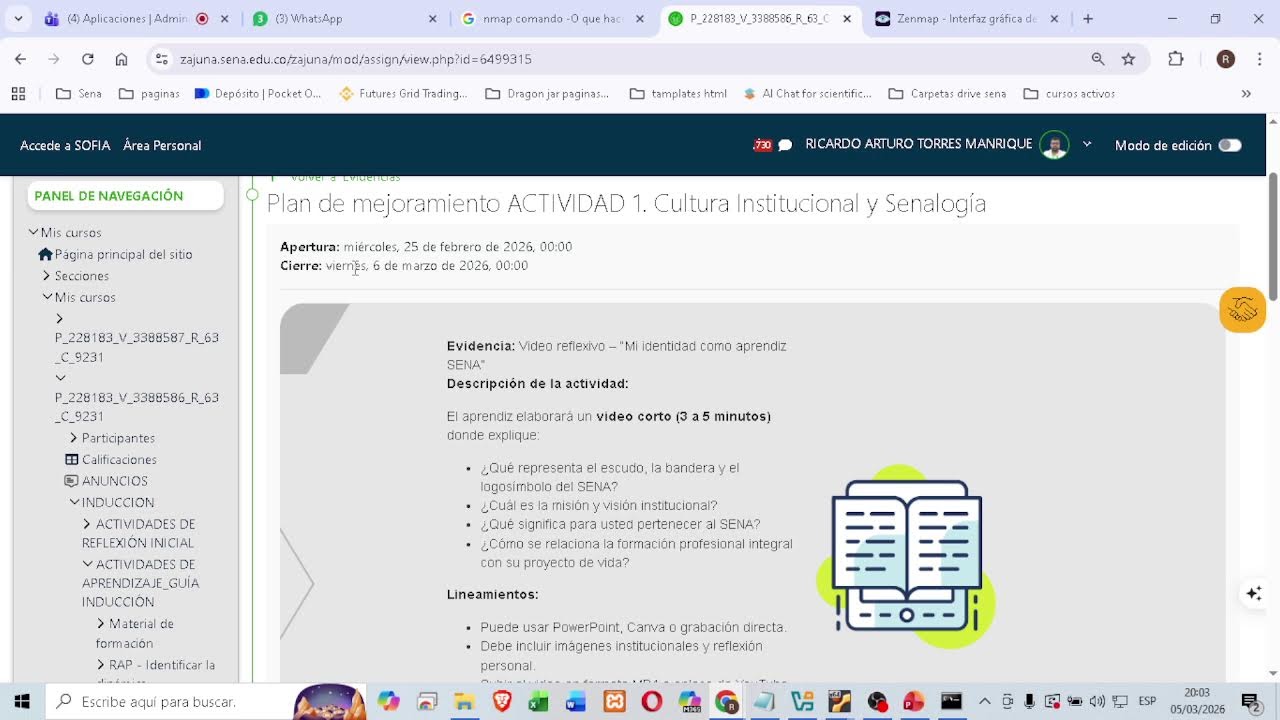Viewport: 1280px width, 720px height.
Task: Open Calificaciones grid icon in navigation
Action: click(72, 460)
